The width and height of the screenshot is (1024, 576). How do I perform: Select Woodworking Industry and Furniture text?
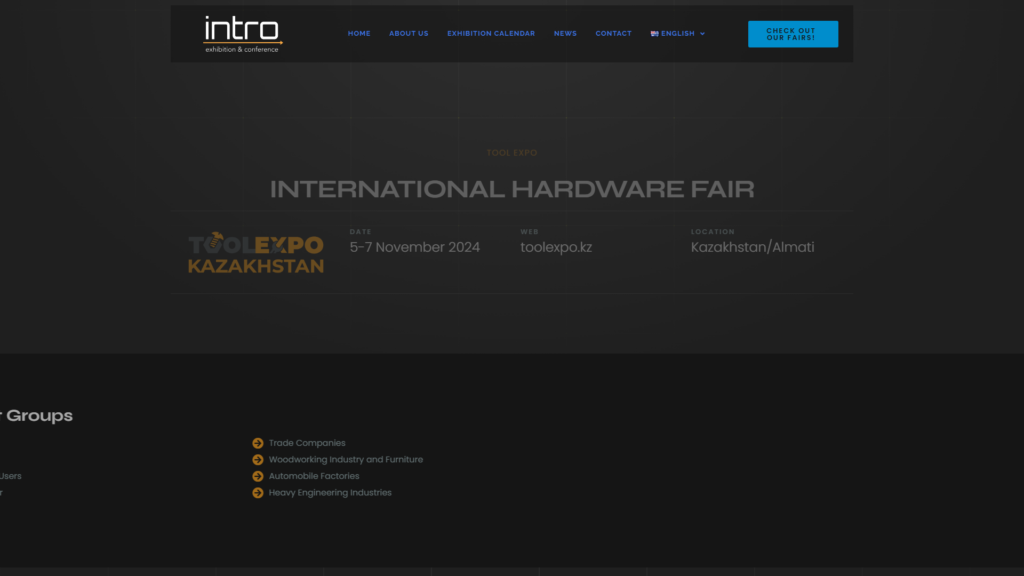point(345,460)
